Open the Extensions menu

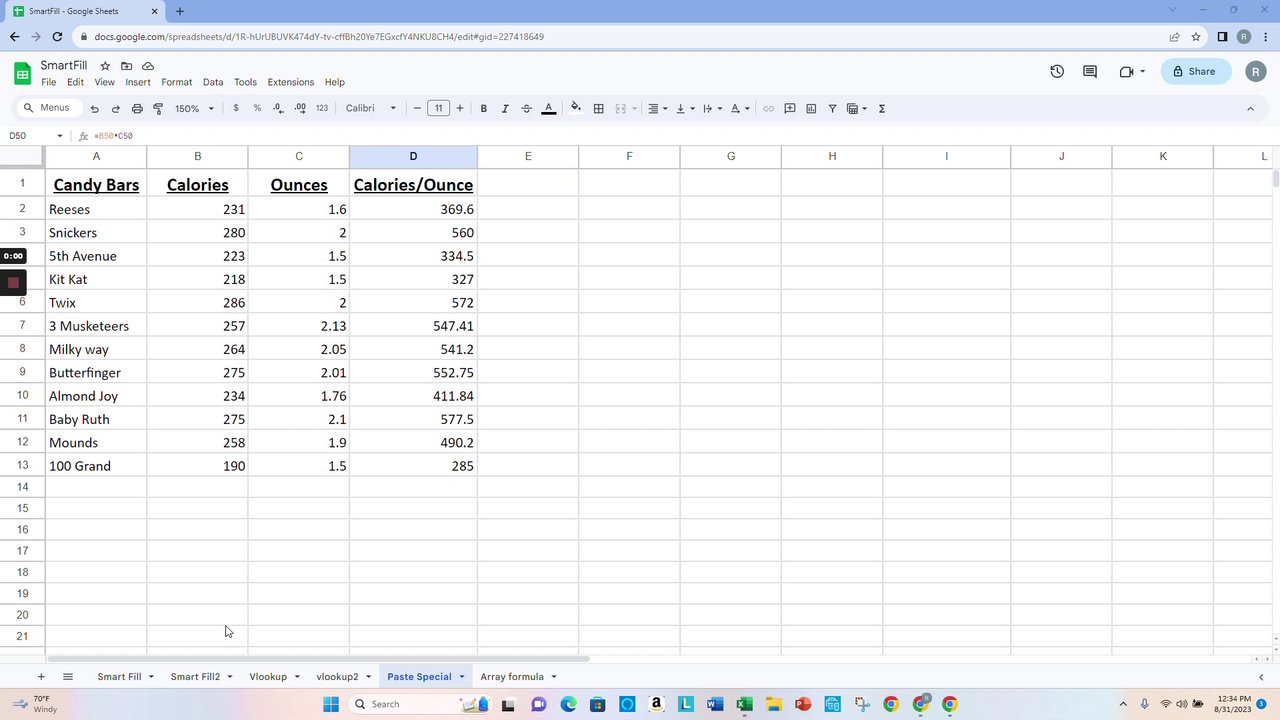(x=291, y=82)
